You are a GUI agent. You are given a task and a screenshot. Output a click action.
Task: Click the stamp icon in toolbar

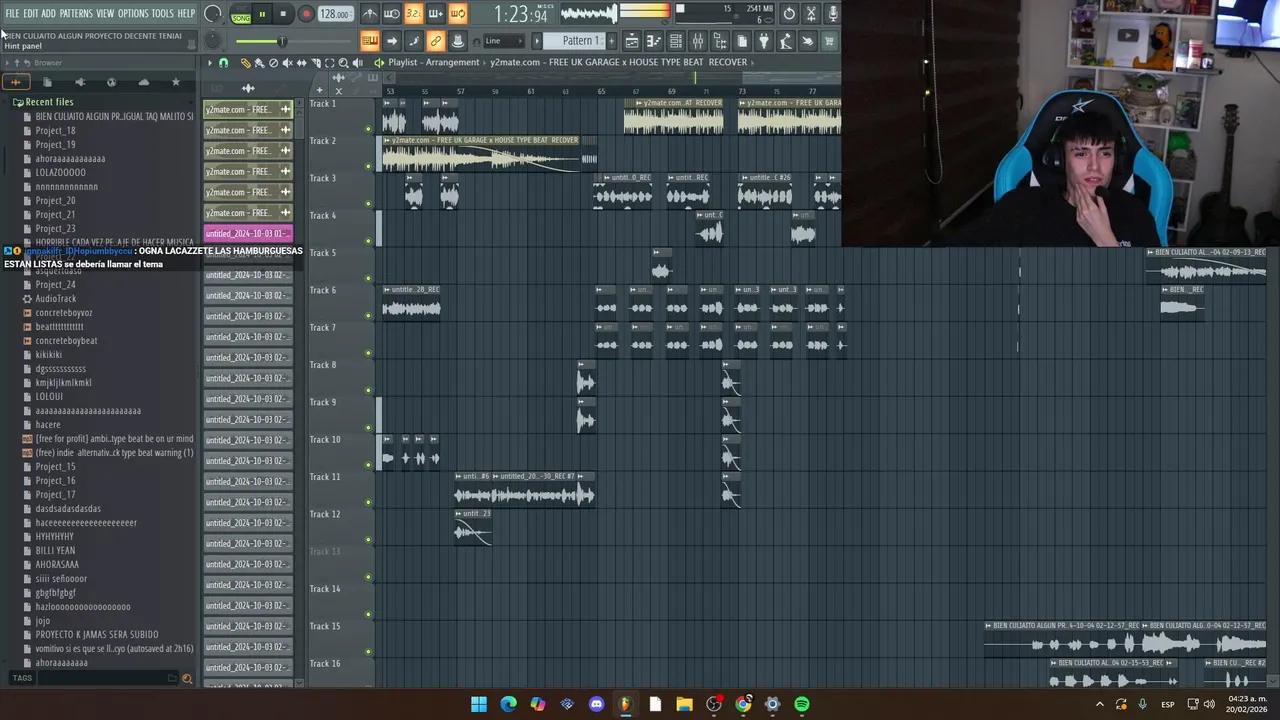click(458, 41)
